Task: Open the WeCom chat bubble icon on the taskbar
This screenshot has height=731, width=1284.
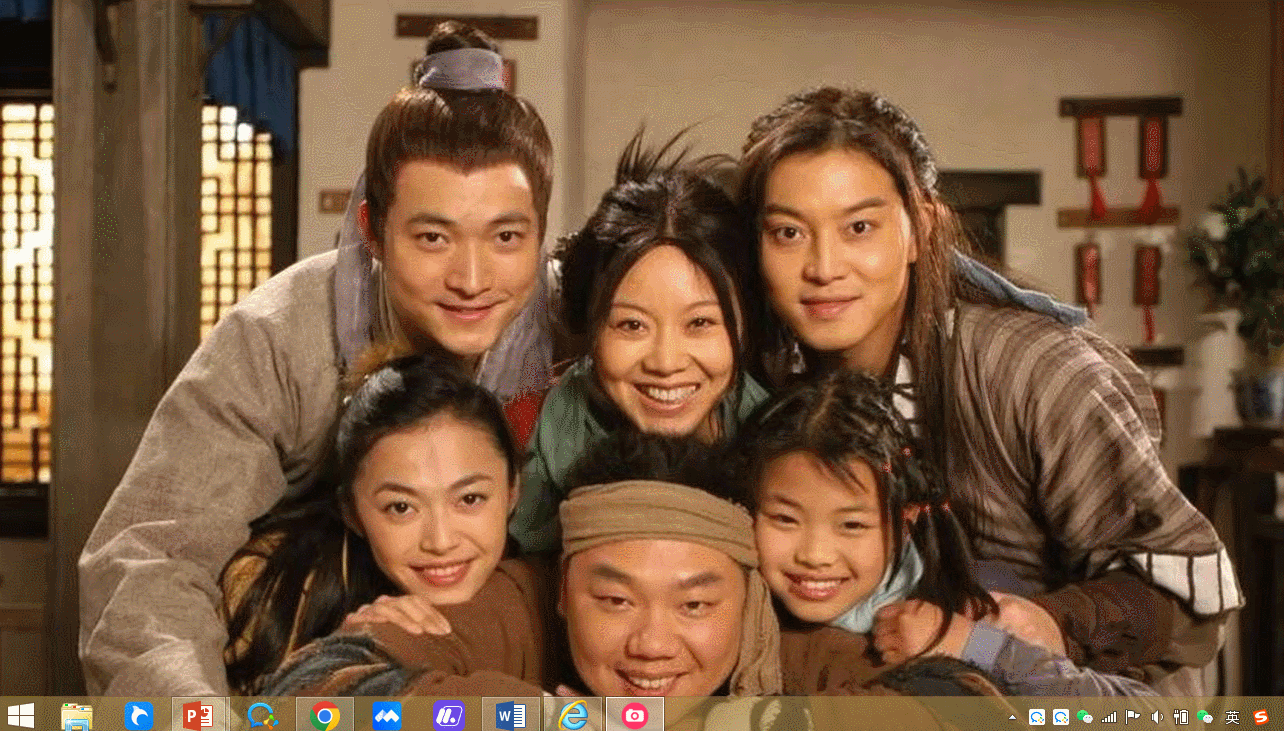Action: click(263, 715)
